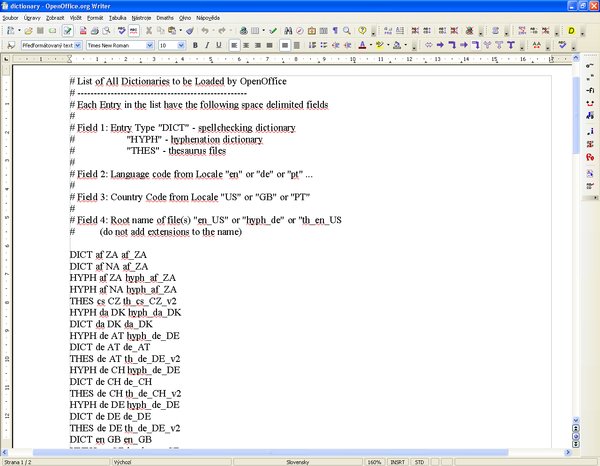Open the Formát menu
600x466 pixels.
coord(95,18)
